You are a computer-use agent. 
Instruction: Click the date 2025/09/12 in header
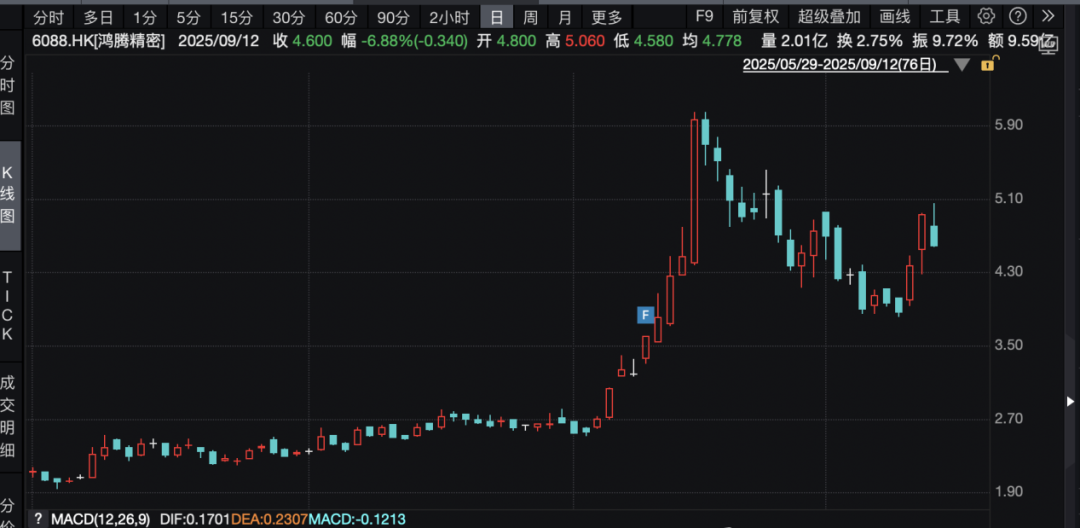point(218,41)
